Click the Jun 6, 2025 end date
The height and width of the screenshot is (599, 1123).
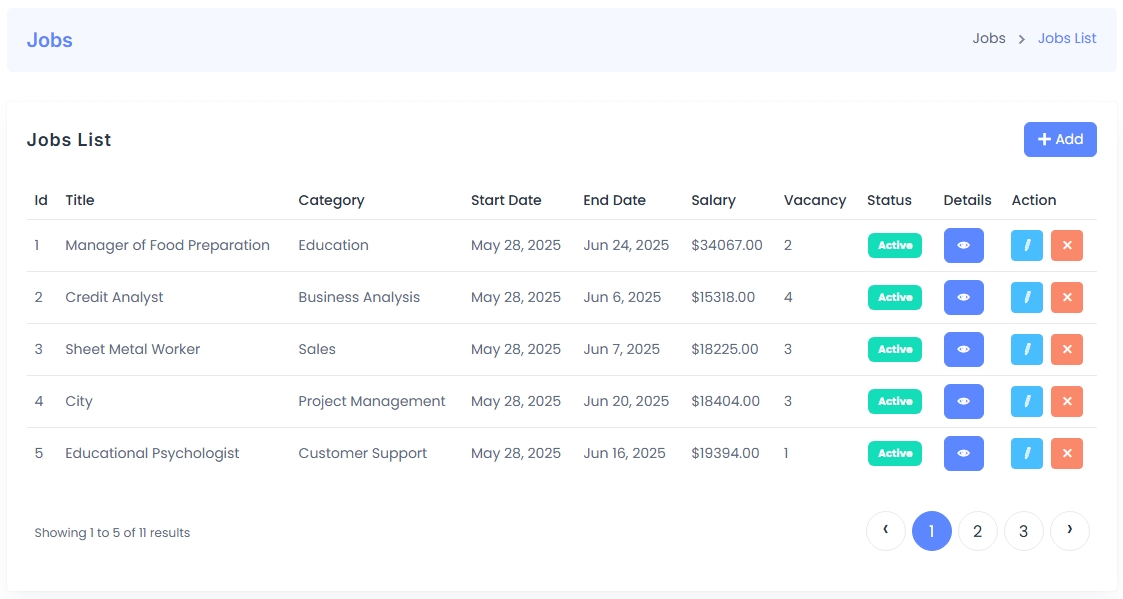click(x=622, y=297)
